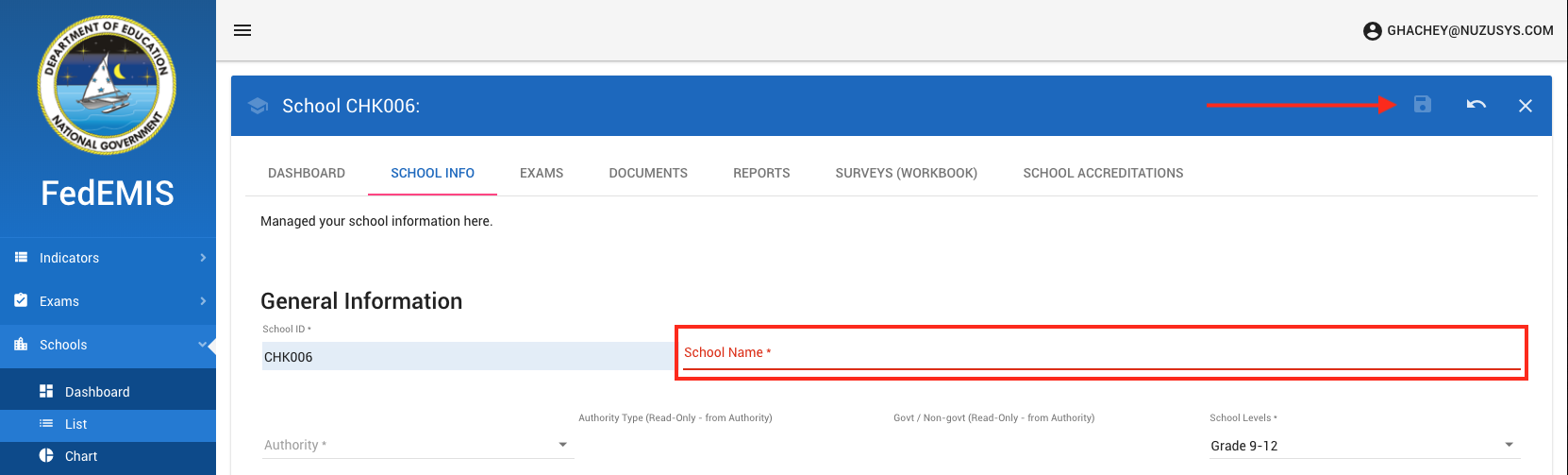This screenshot has height=475, width=1568.
Task: Click into the School Name field
Action: point(1100,353)
